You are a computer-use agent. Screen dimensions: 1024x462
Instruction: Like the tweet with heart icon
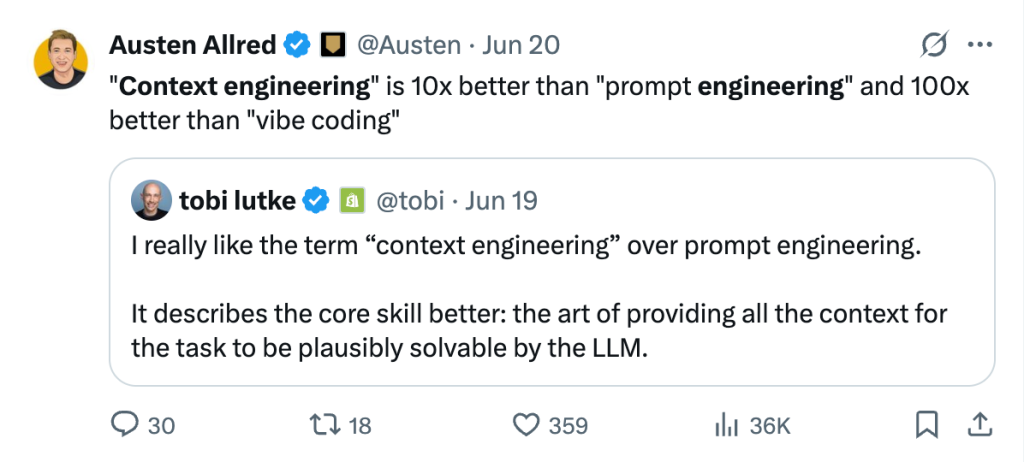pyautogui.click(x=526, y=425)
